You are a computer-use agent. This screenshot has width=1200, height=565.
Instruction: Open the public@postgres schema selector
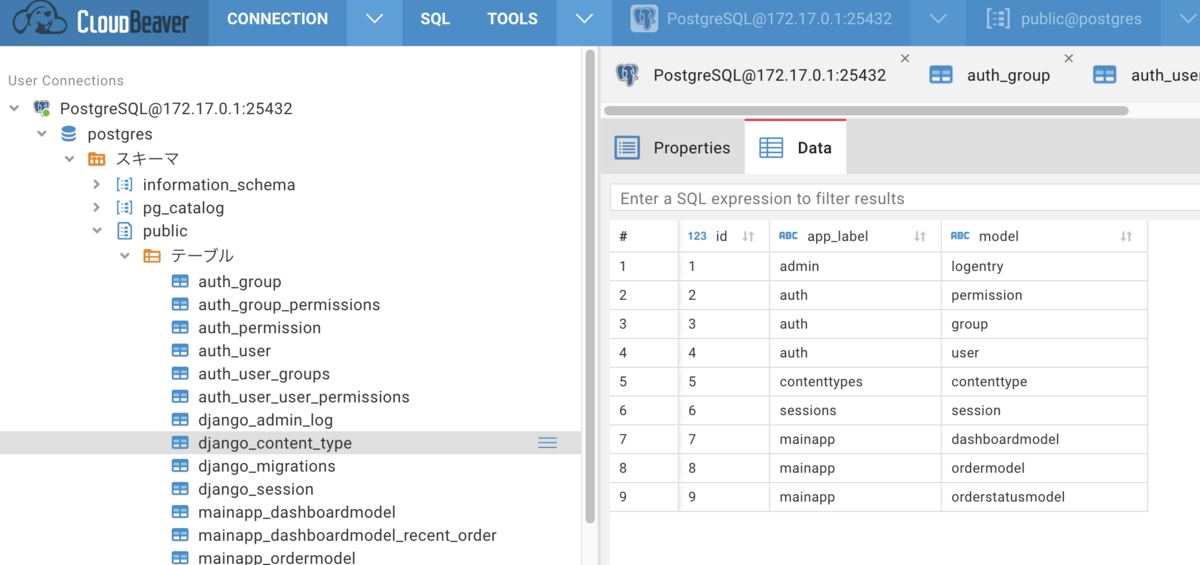(1063, 19)
